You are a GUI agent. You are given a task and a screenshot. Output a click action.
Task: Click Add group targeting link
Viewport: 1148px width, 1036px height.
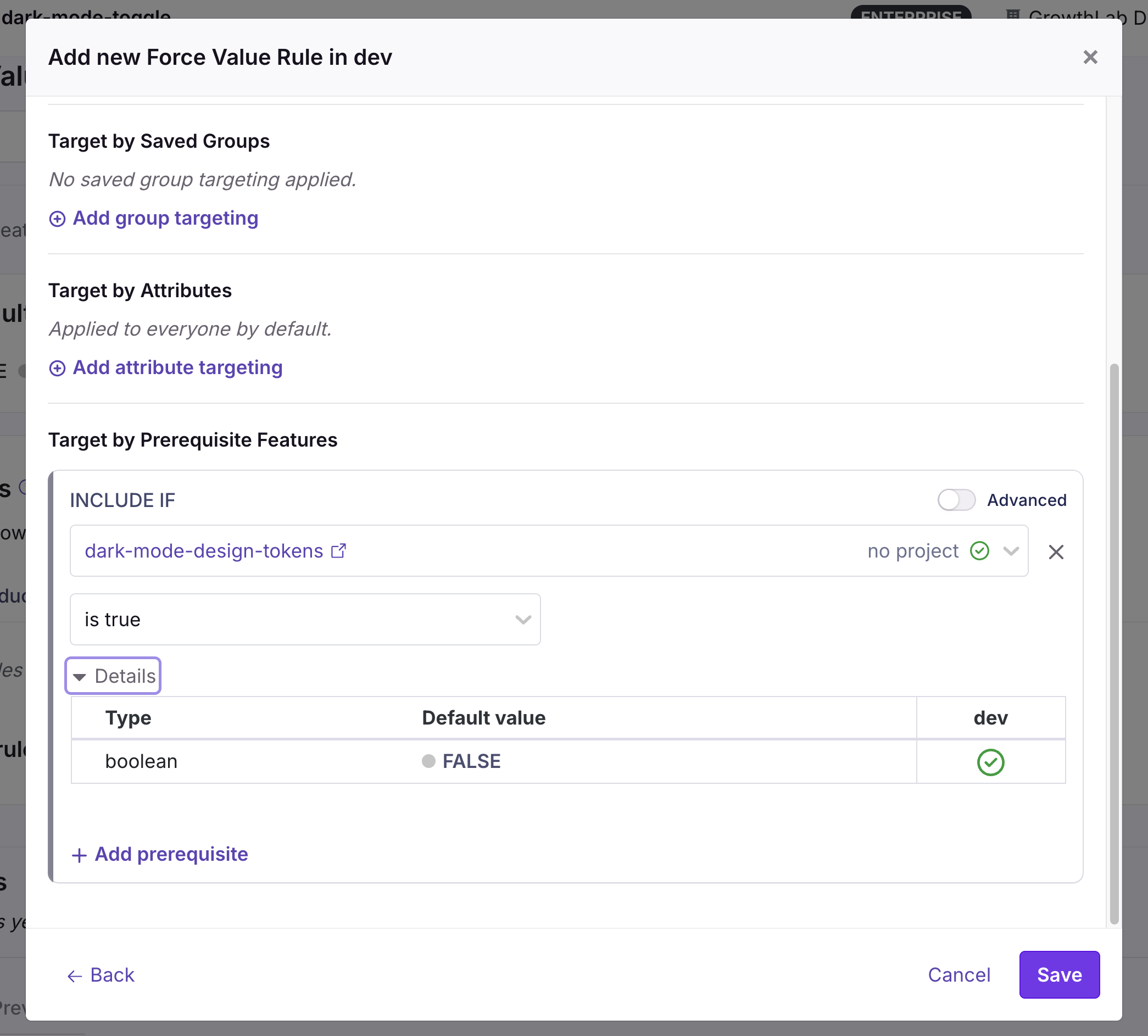(165, 219)
